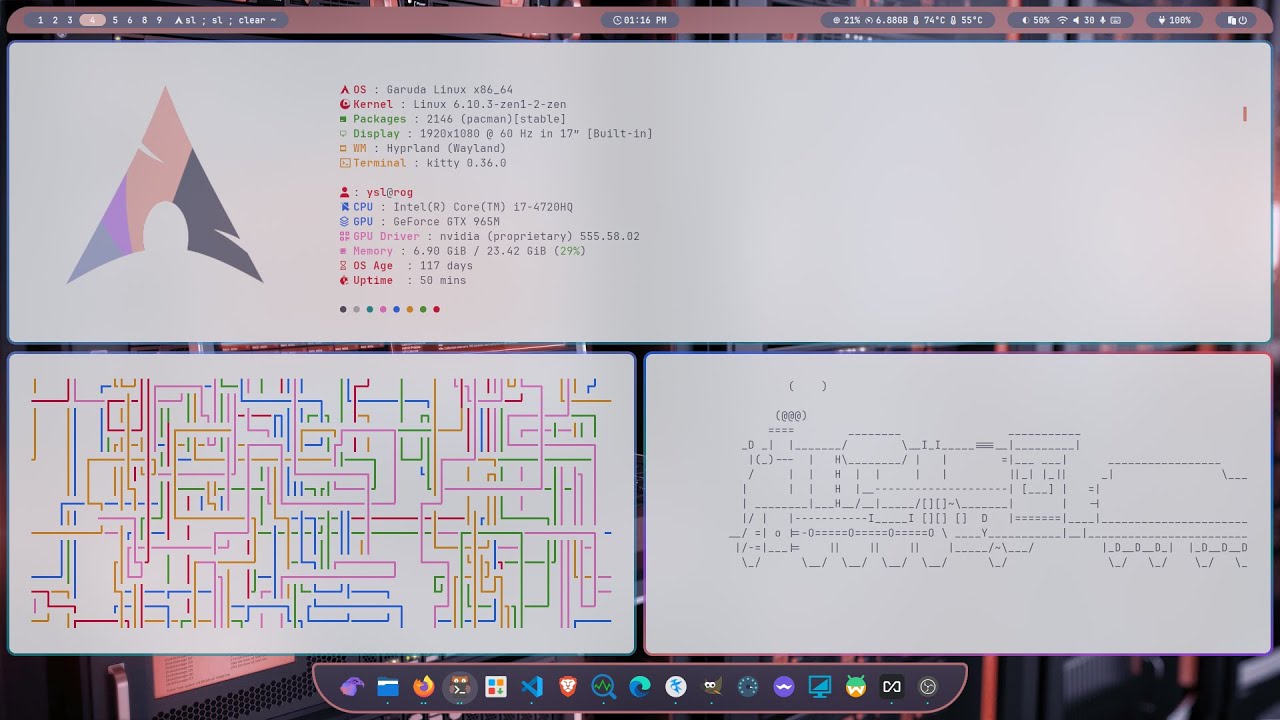Viewport: 1280px width, 720px height.
Task: Click the 55°C temperature readout
Action: [x=966, y=20]
